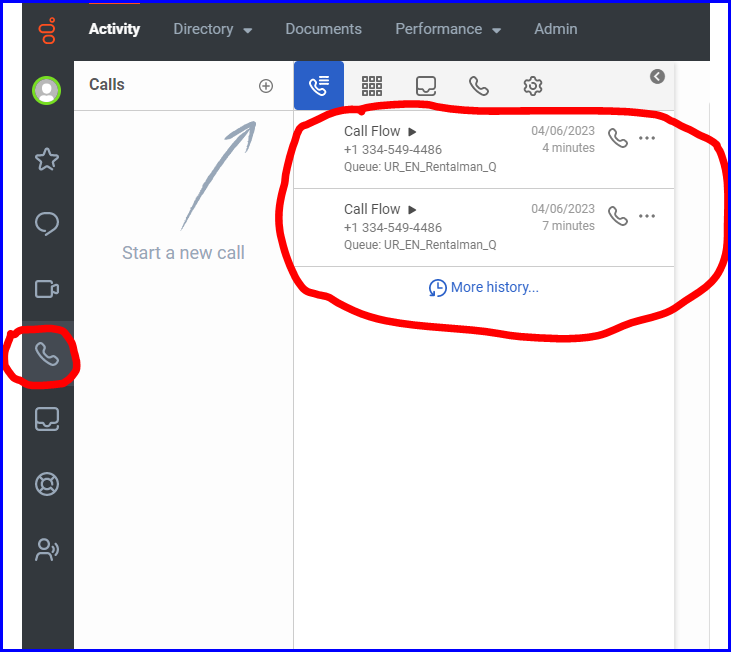Open the Inbox tray sidebar icon
The image size is (731, 652).
click(47, 419)
